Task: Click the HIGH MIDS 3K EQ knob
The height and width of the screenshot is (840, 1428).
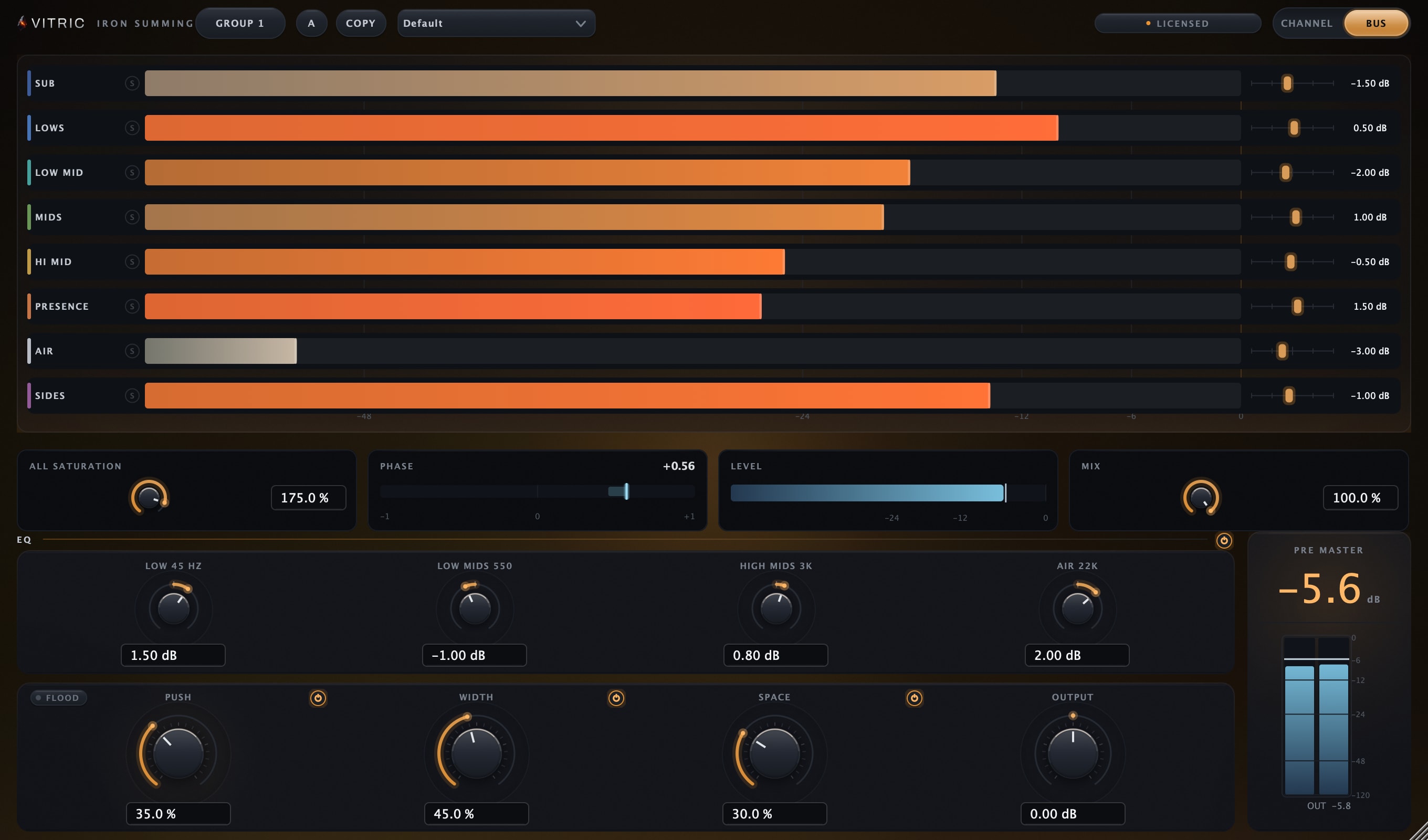Action: tap(776, 608)
